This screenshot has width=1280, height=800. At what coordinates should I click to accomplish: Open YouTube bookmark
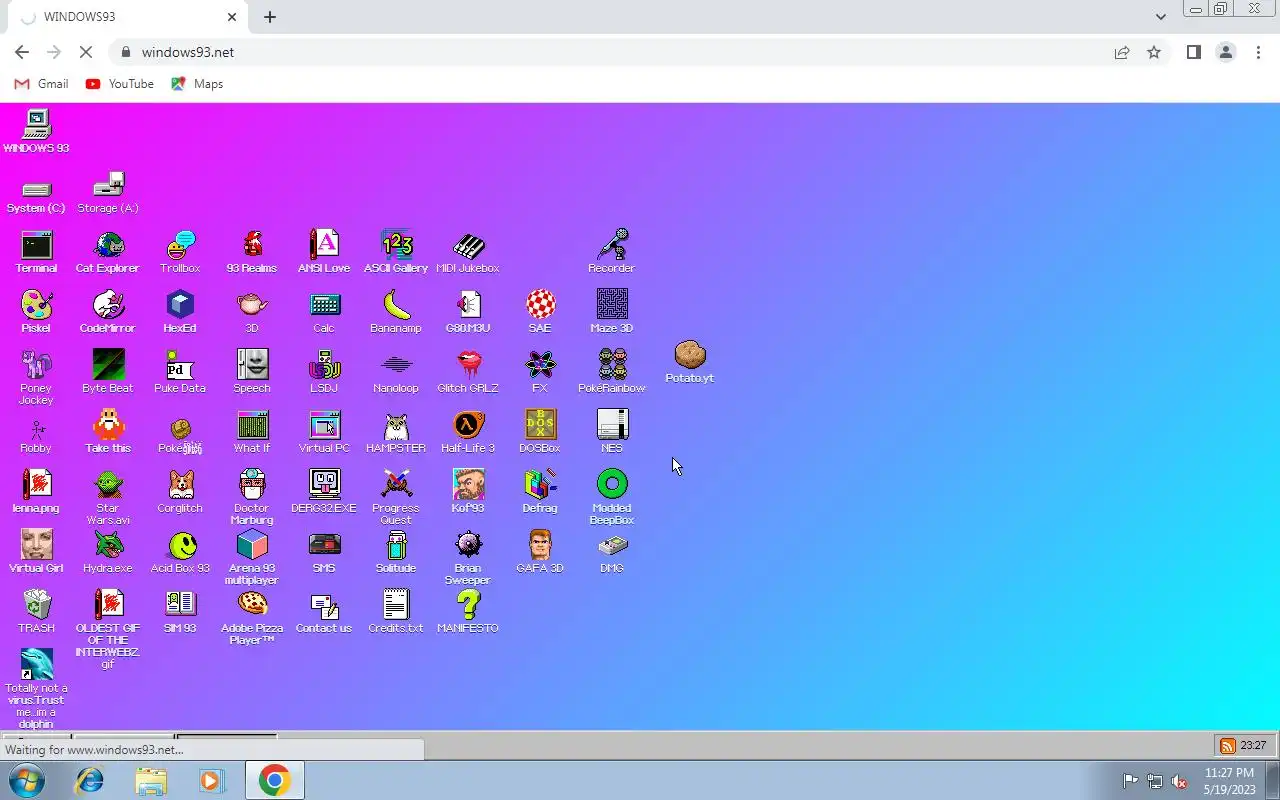tap(120, 84)
